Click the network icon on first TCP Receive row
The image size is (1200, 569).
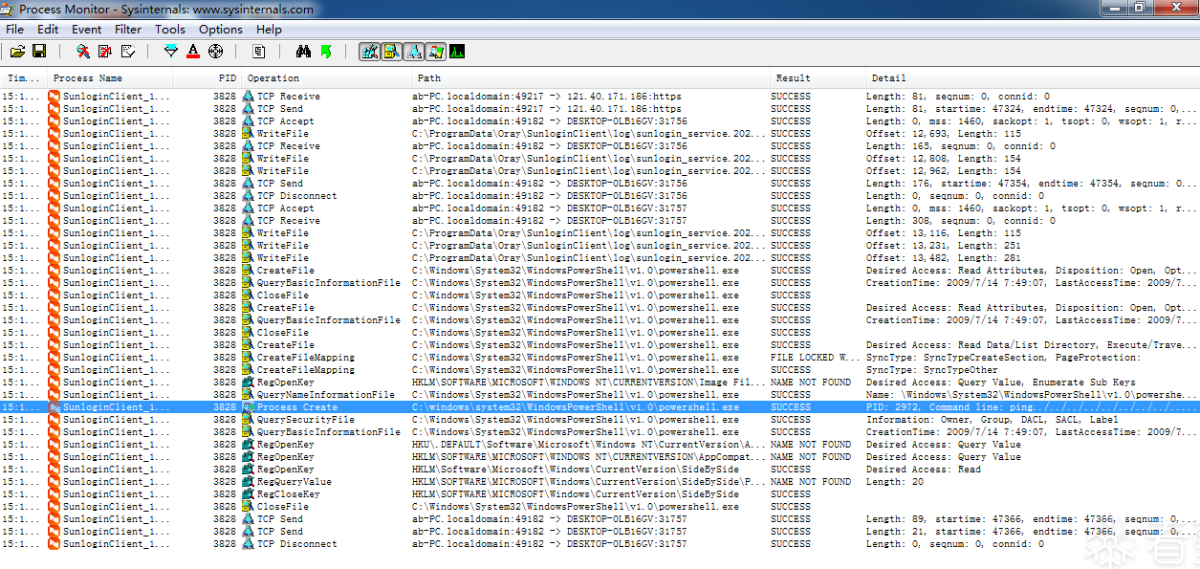[248, 96]
